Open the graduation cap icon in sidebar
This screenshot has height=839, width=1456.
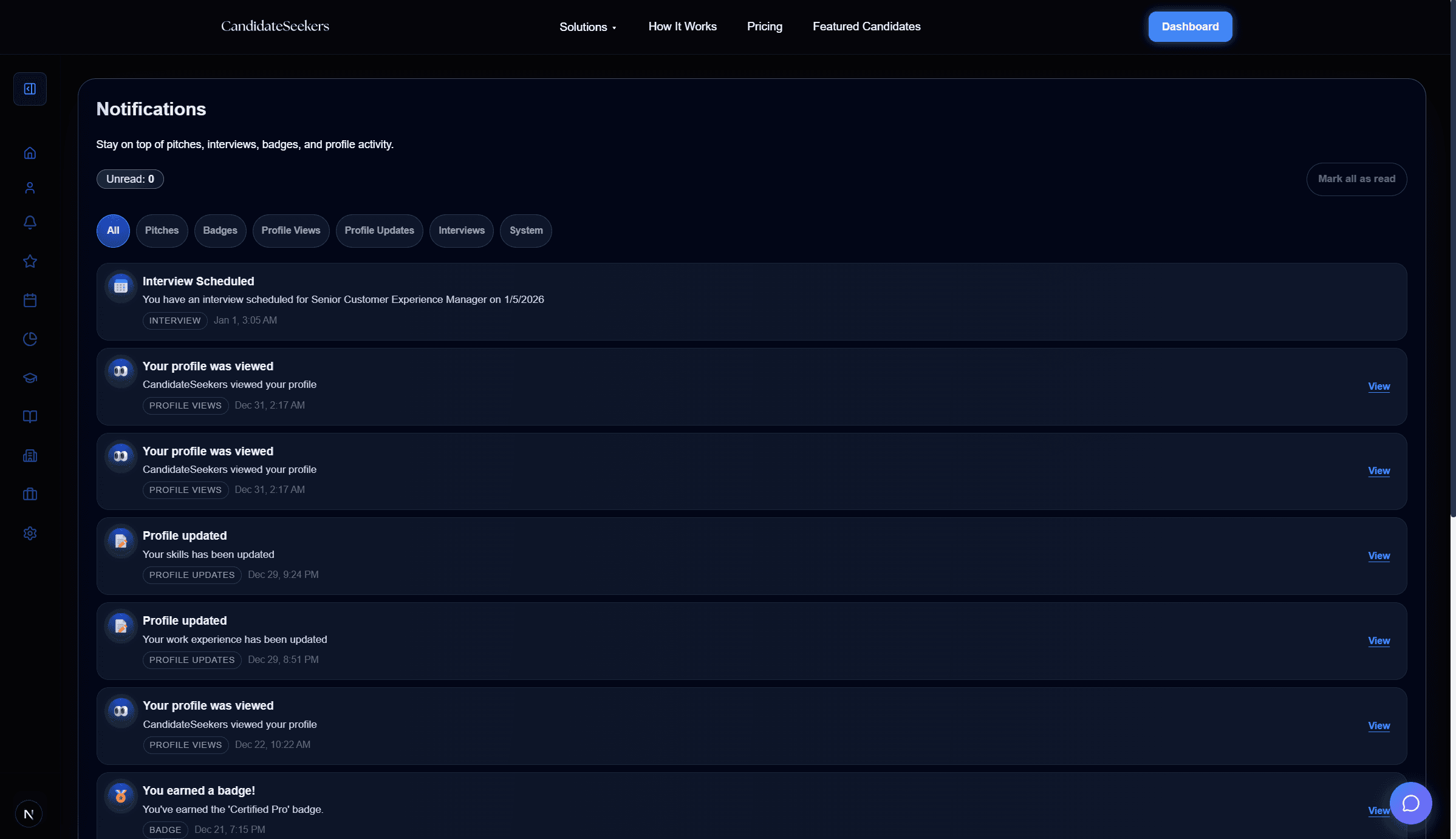(30, 378)
